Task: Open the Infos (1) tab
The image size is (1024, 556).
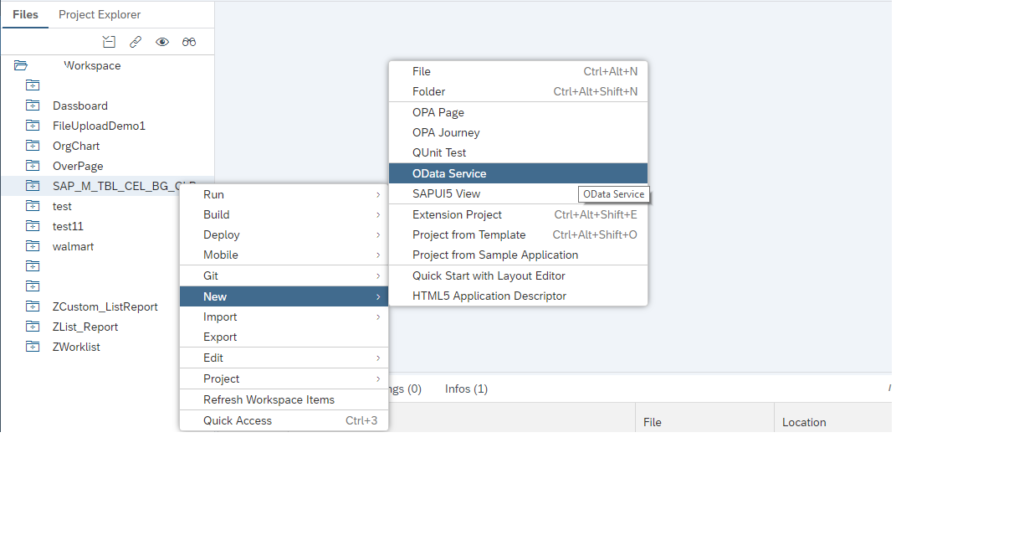Action: click(466, 389)
